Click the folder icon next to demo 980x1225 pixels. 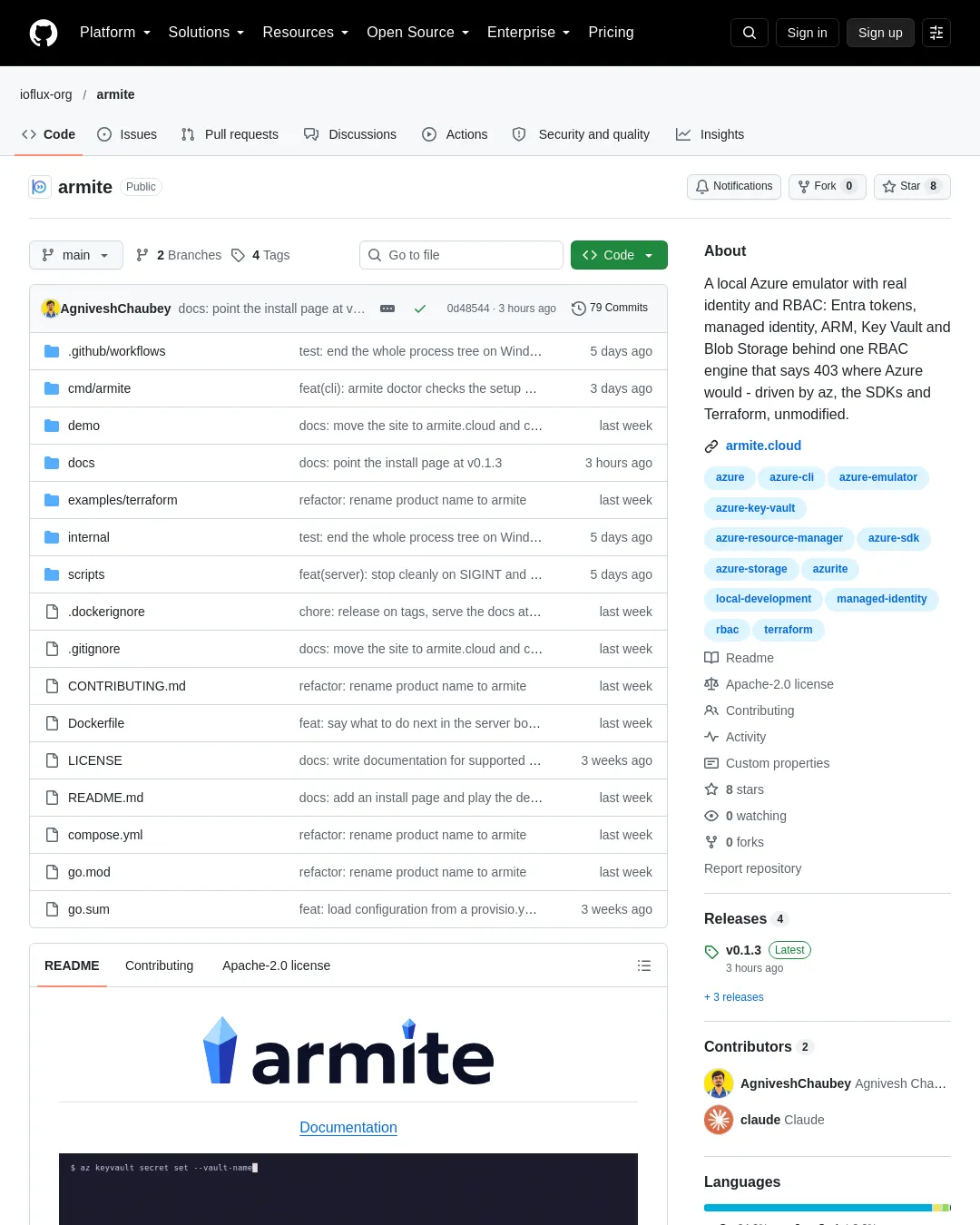pos(52,426)
